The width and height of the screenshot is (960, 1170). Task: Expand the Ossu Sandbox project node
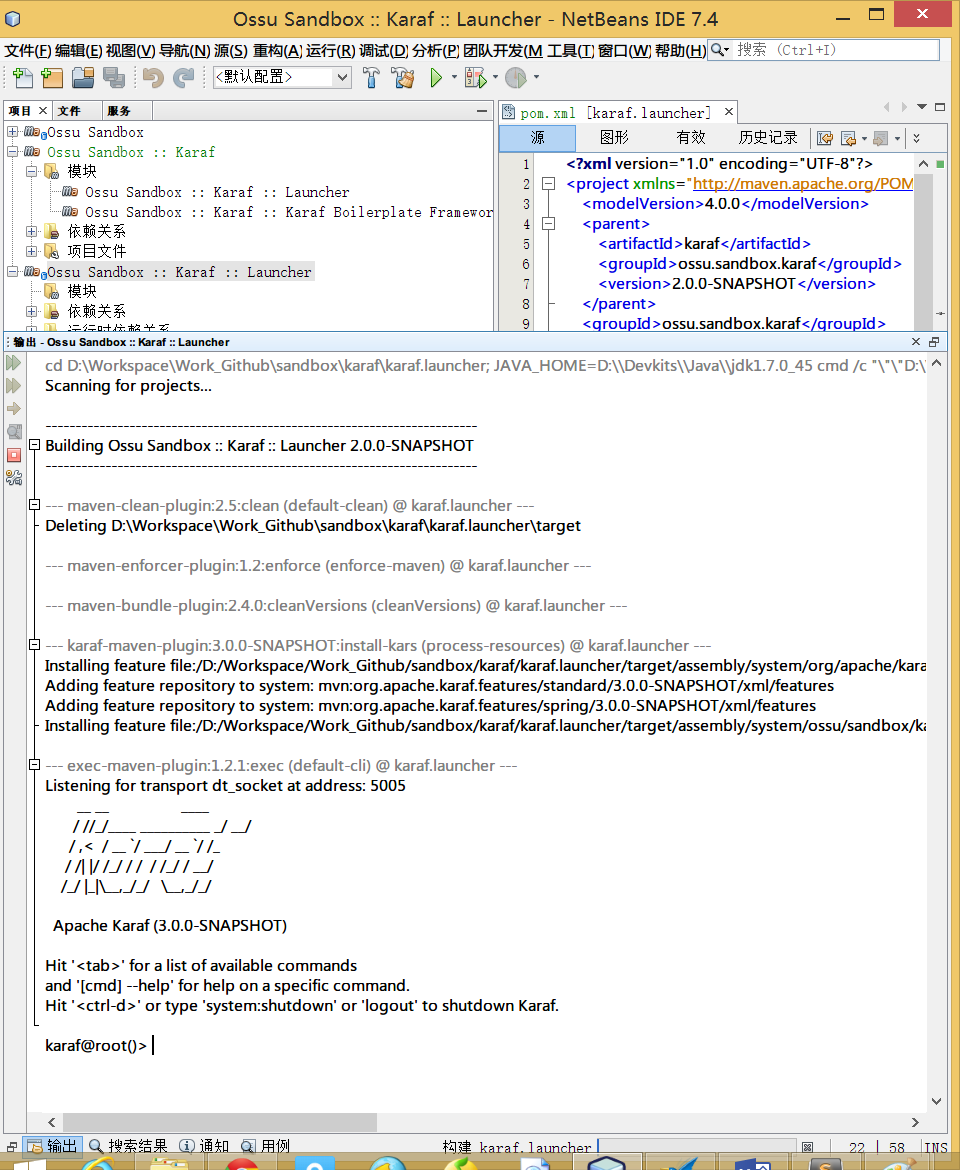pyautogui.click(x=13, y=132)
